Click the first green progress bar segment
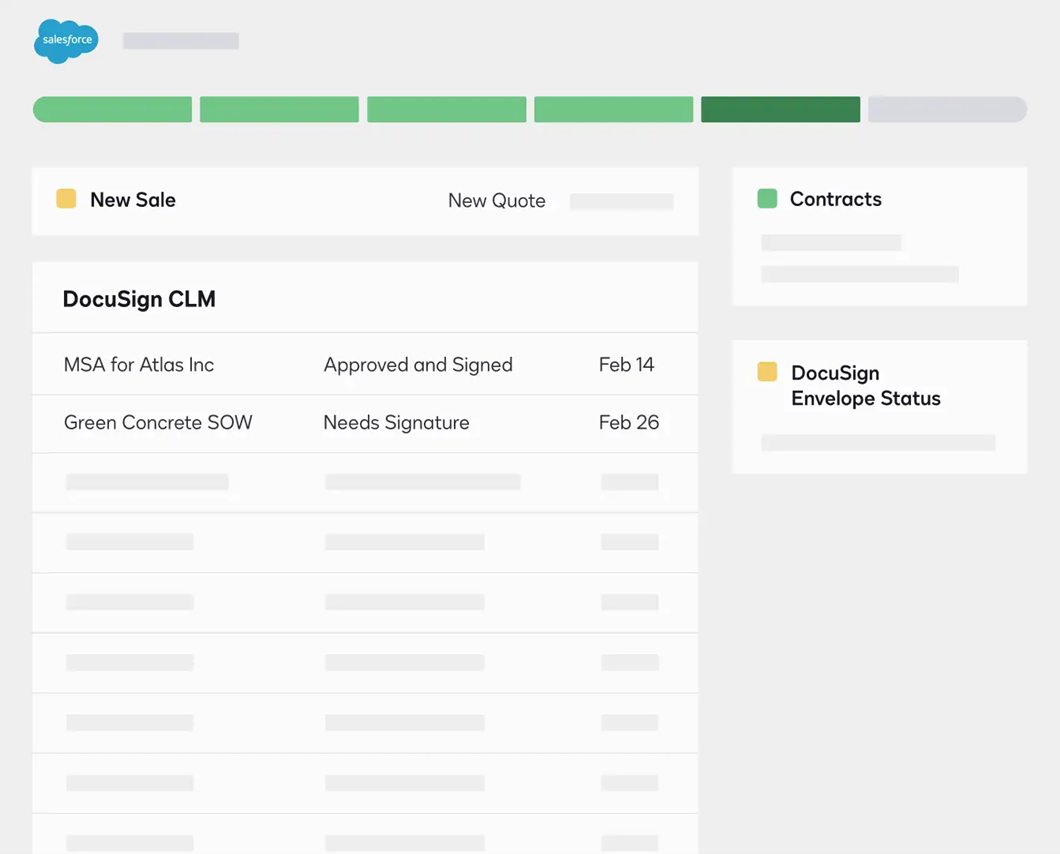 (112, 109)
